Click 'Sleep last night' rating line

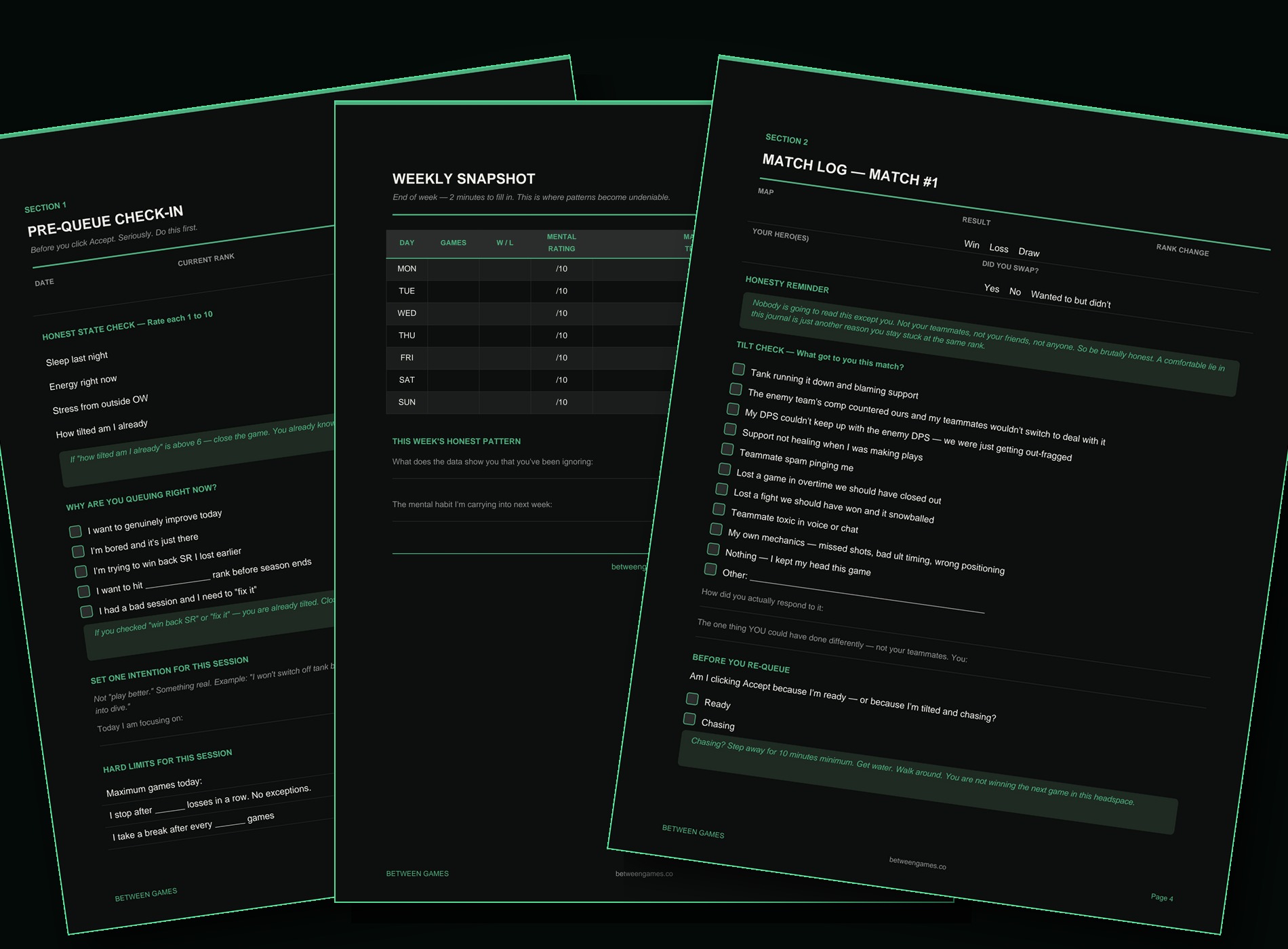tap(77, 358)
